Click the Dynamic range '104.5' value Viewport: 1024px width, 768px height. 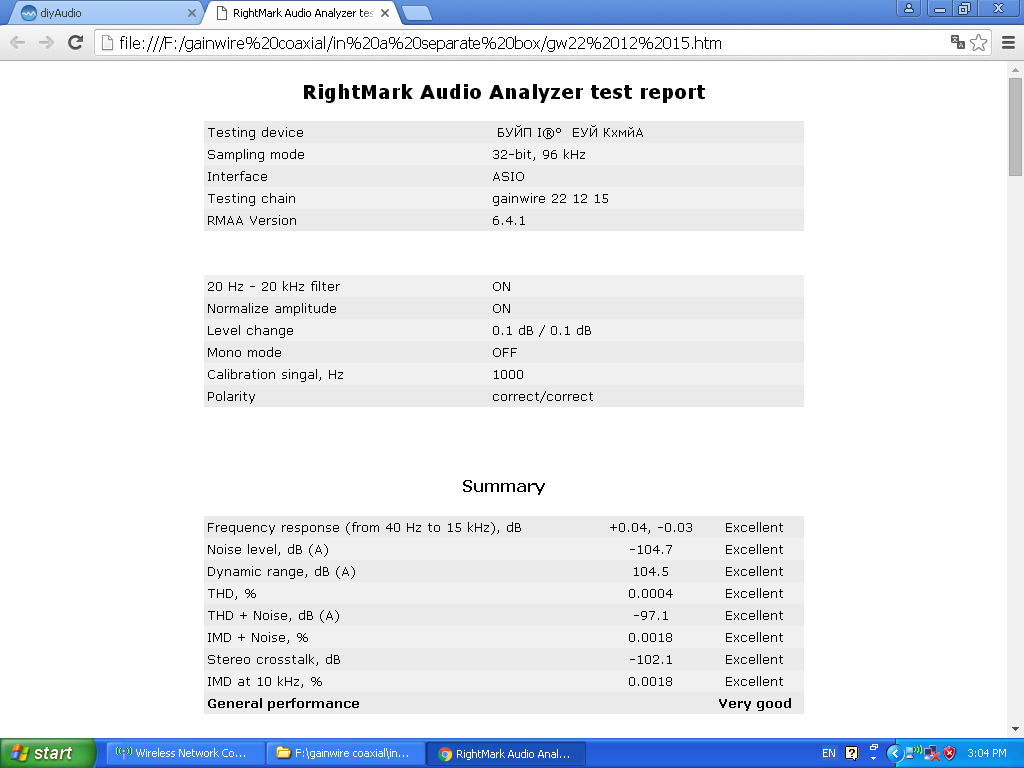pyautogui.click(x=650, y=571)
